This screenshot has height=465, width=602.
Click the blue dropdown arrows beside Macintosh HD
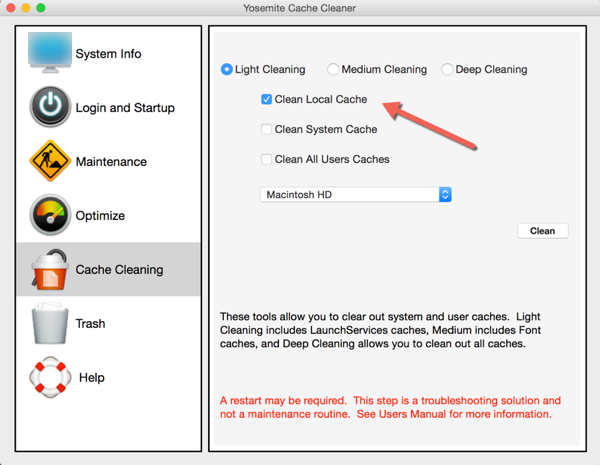point(445,195)
